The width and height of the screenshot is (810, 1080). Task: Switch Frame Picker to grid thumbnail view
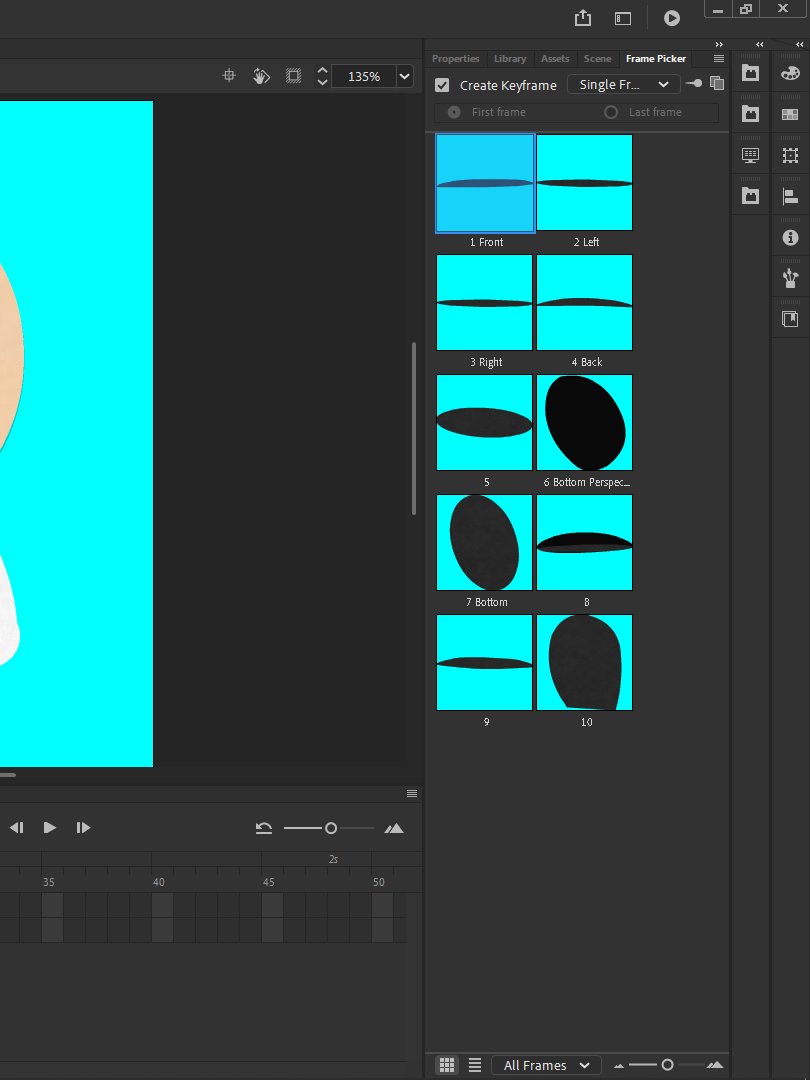tap(446, 1065)
